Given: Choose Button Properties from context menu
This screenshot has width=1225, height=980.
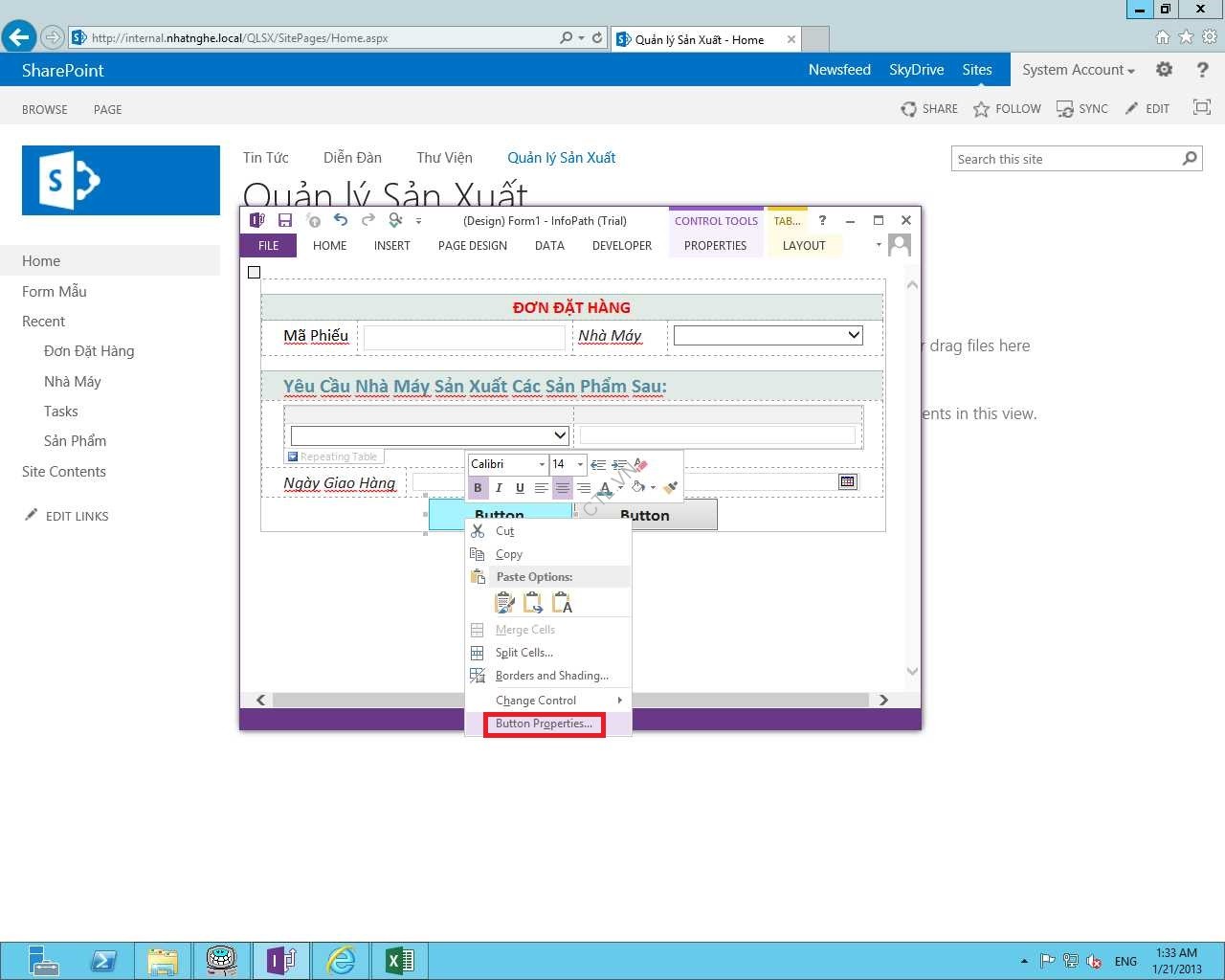Looking at the screenshot, I should (544, 724).
